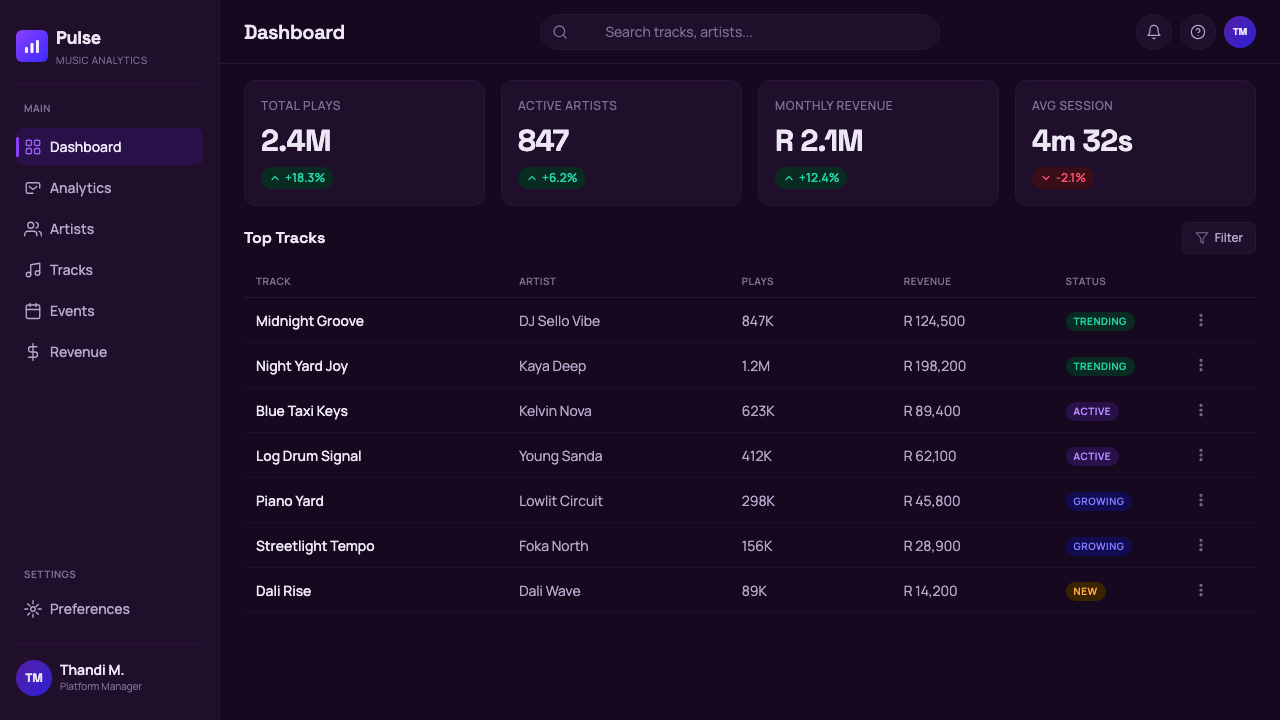Open the help question-mark icon
Screen dimensions: 1280x720
pos(1198,32)
